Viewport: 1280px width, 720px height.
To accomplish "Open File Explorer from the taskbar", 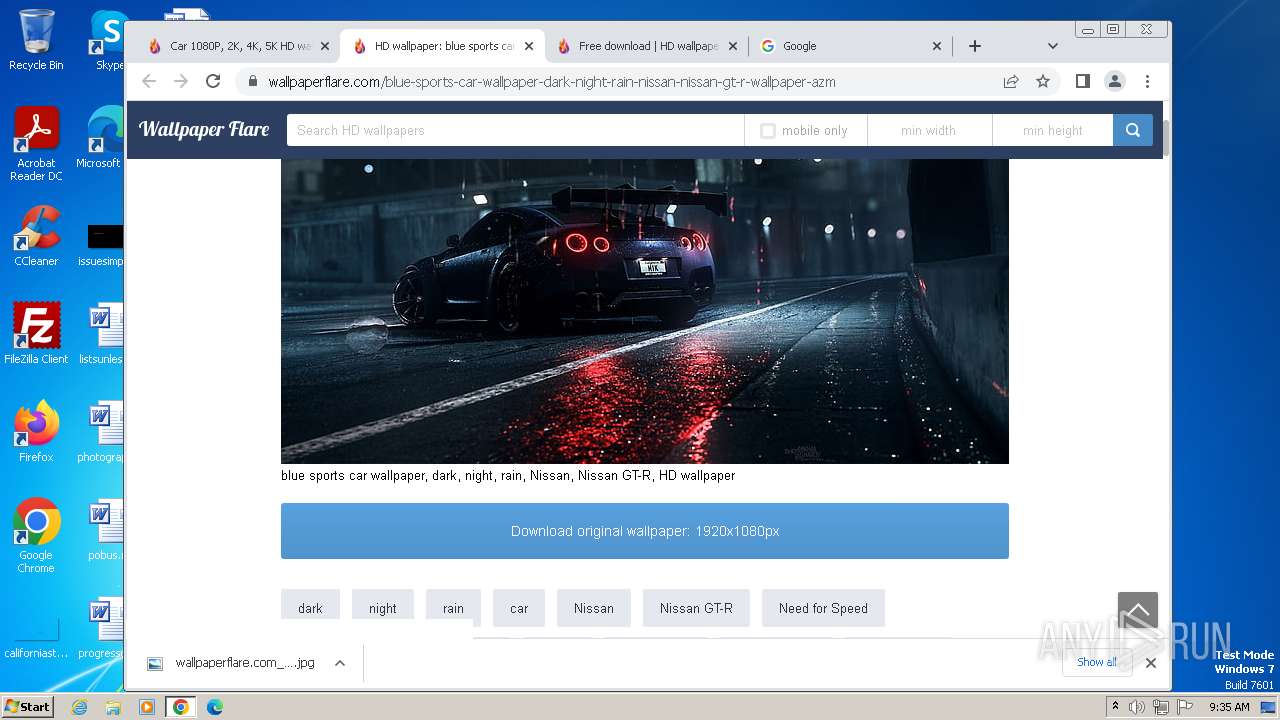I will [x=113, y=707].
